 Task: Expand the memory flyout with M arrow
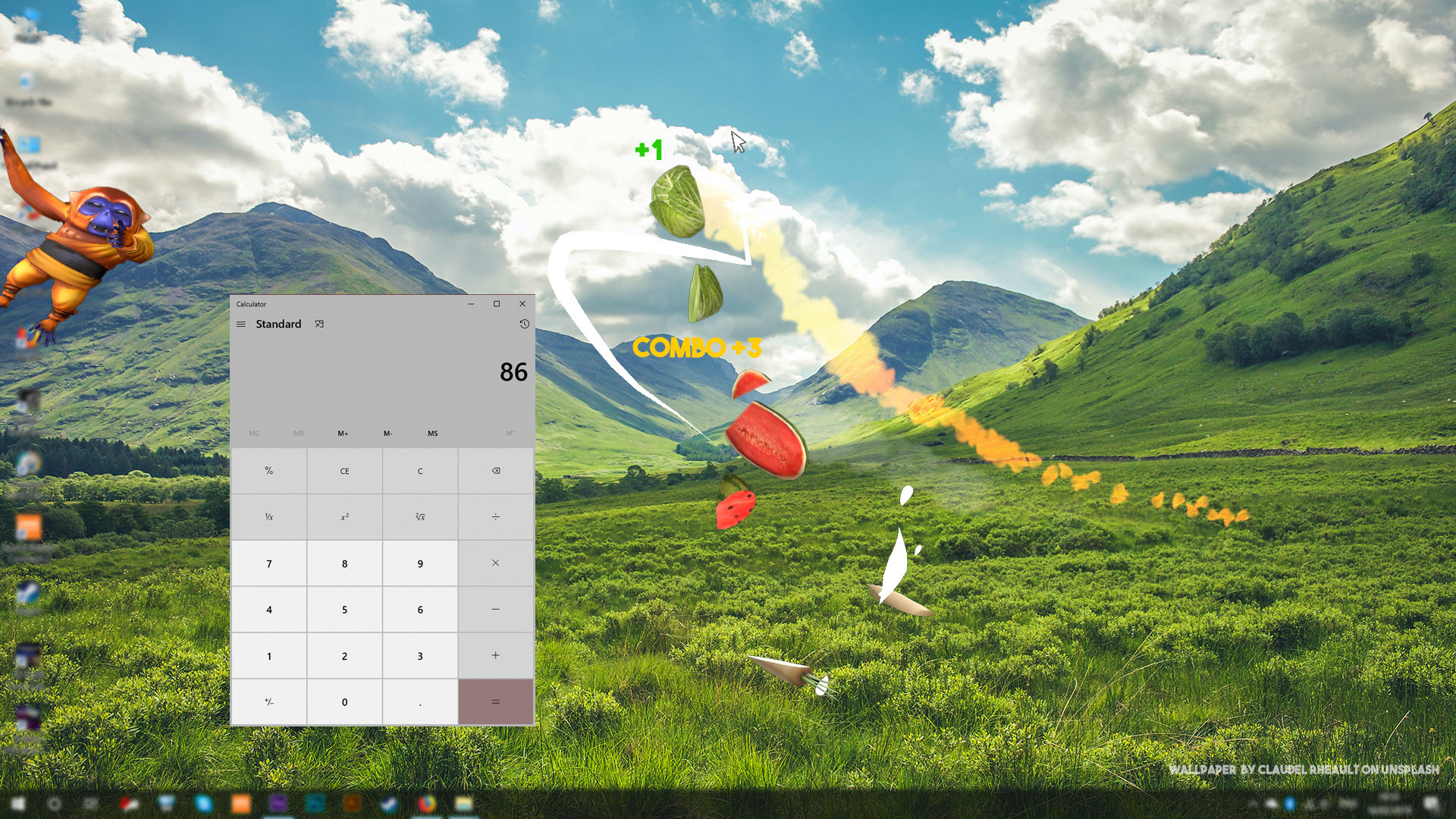[x=511, y=433]
